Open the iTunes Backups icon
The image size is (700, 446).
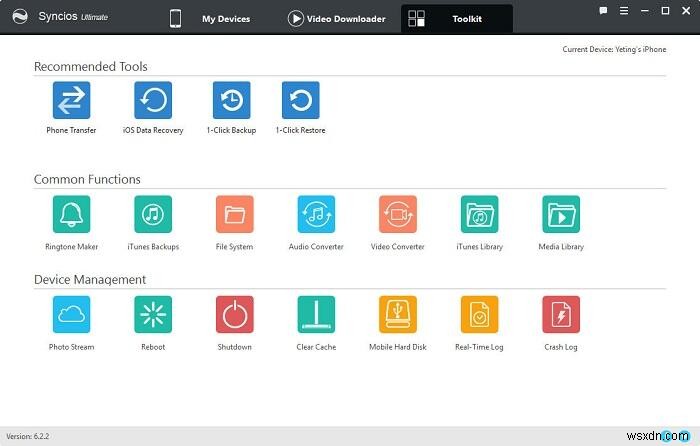153,214
